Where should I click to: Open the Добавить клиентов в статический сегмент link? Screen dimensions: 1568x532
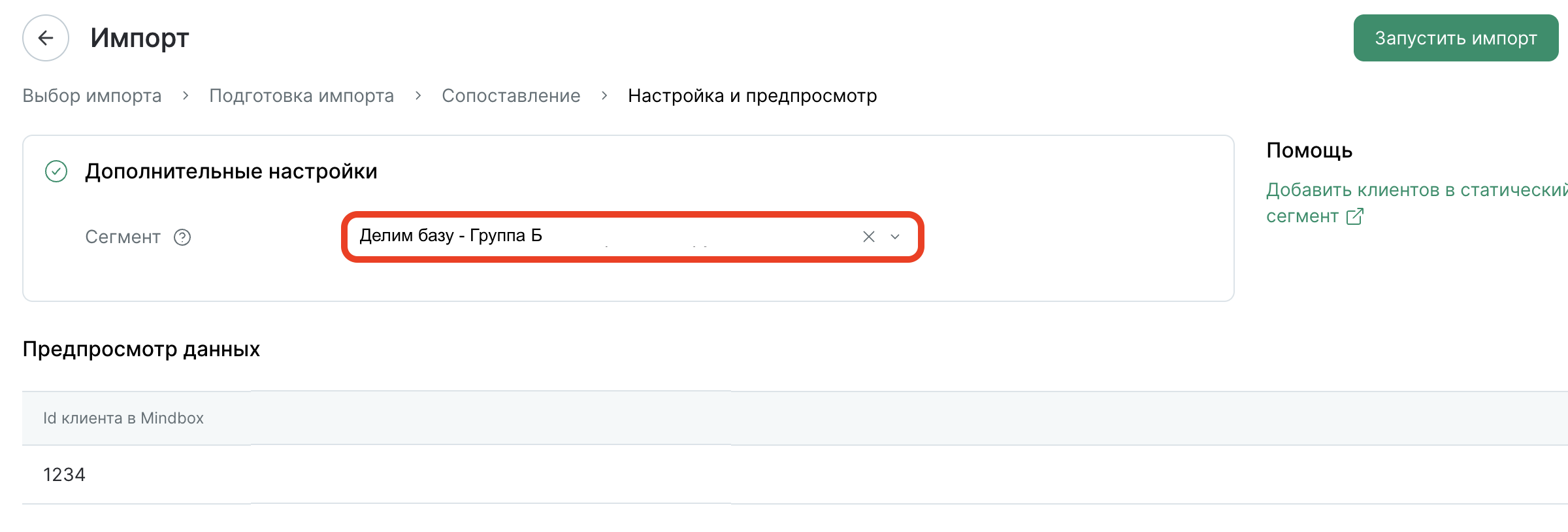1416,203
